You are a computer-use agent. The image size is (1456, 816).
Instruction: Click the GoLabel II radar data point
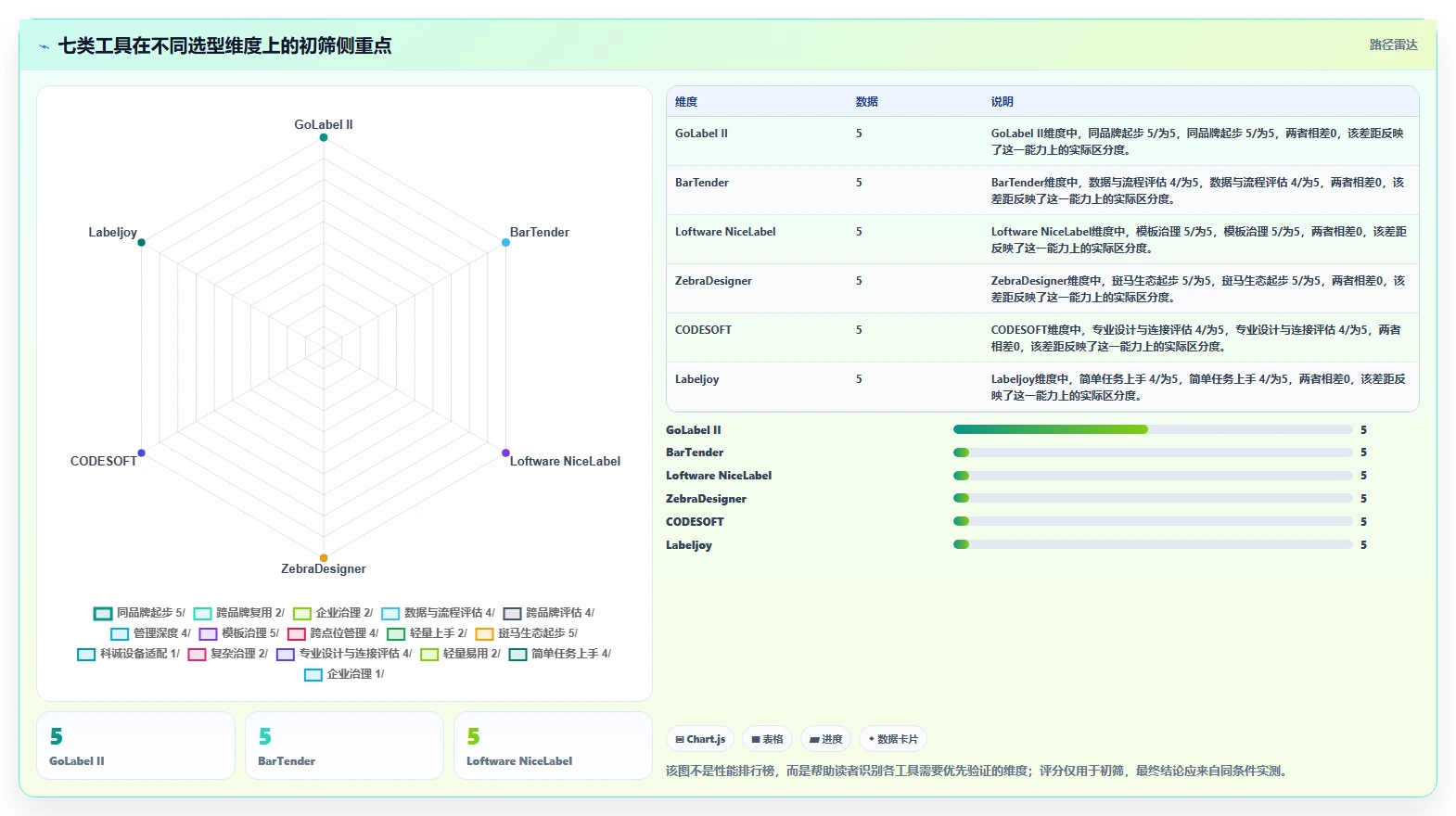click(324, 137)
